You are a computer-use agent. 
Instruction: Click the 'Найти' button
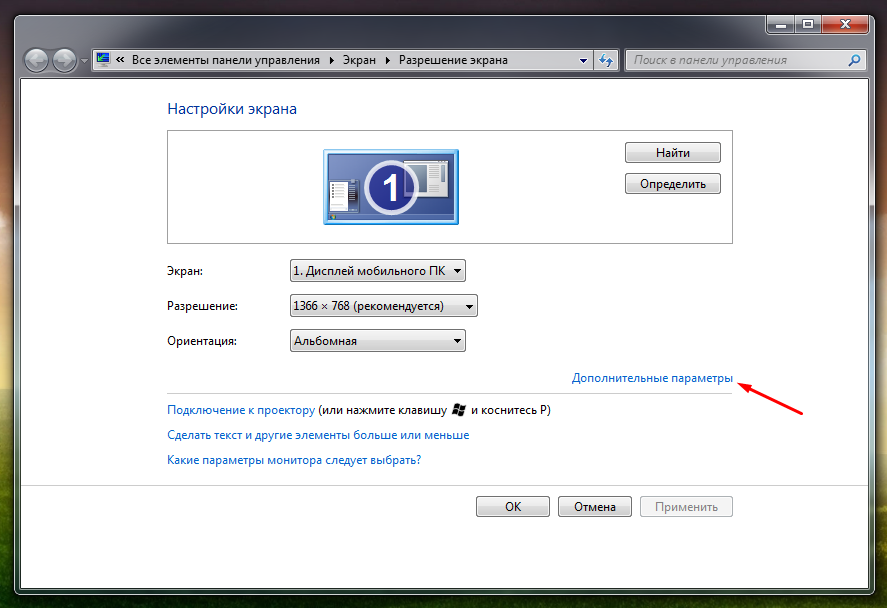pos(673,153)
